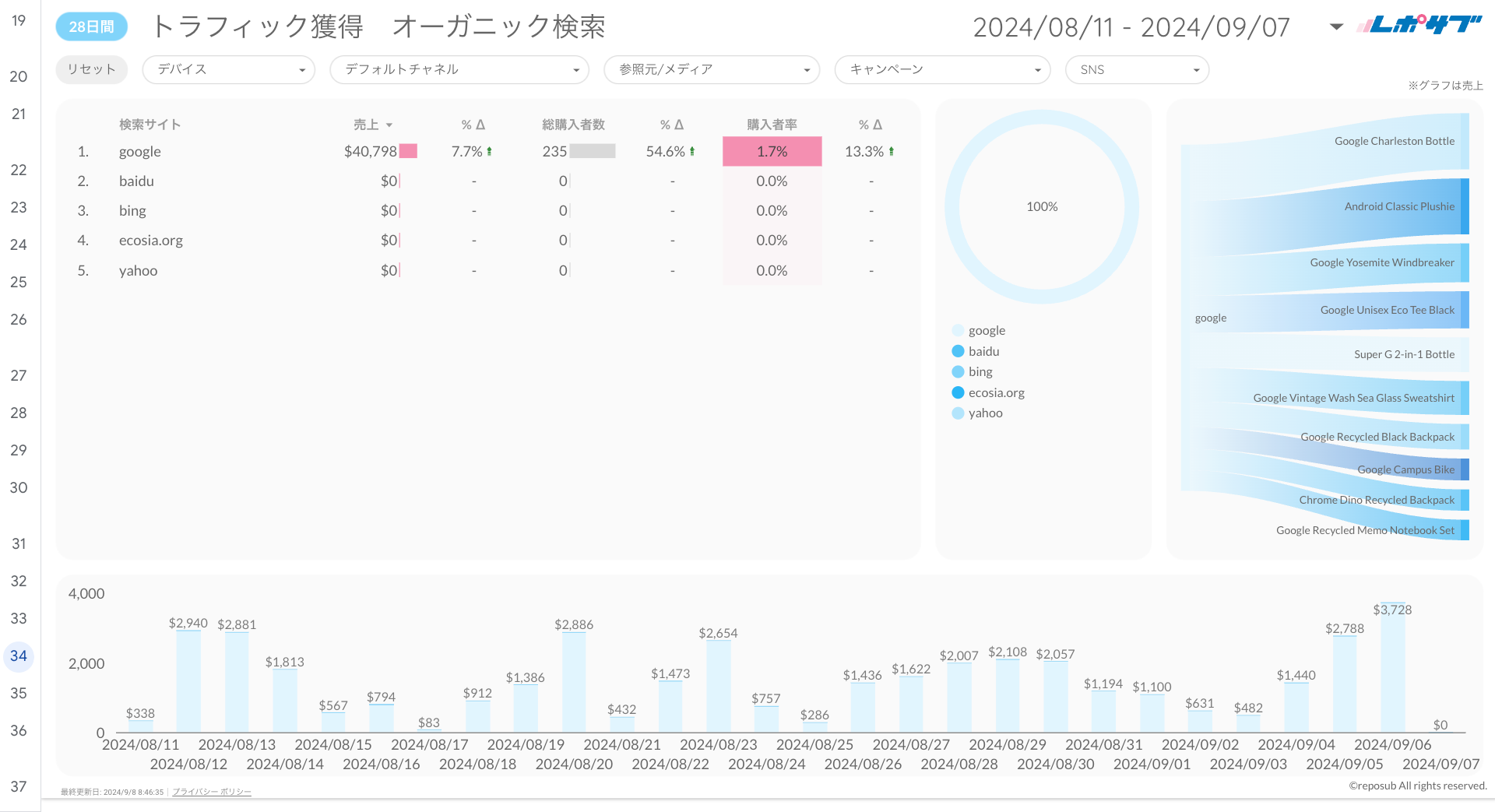Open the プライバシー ポリシー link
The height and width of the screenshot is (812, 1495).
[211, 791]
